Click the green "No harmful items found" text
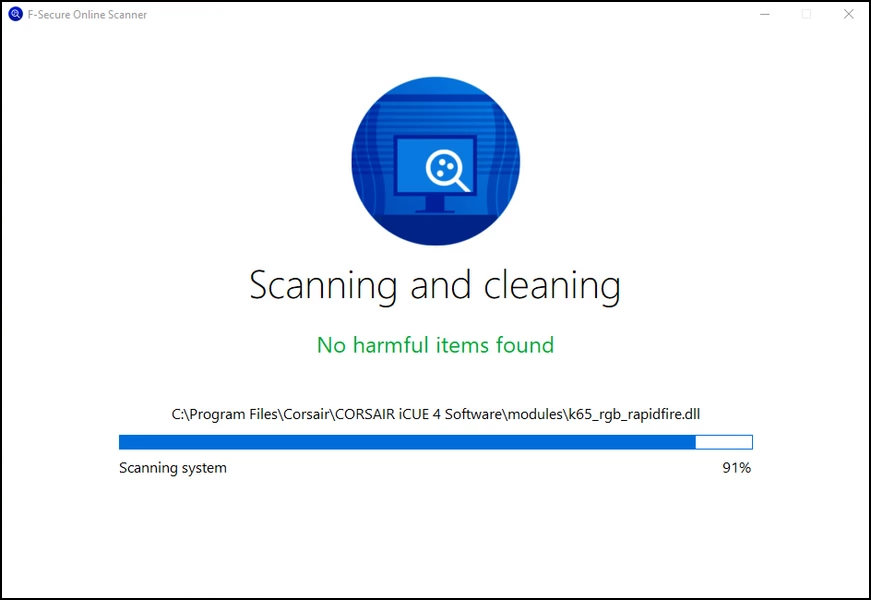Viewport: 871px width, 600px height. coord(436,345)
